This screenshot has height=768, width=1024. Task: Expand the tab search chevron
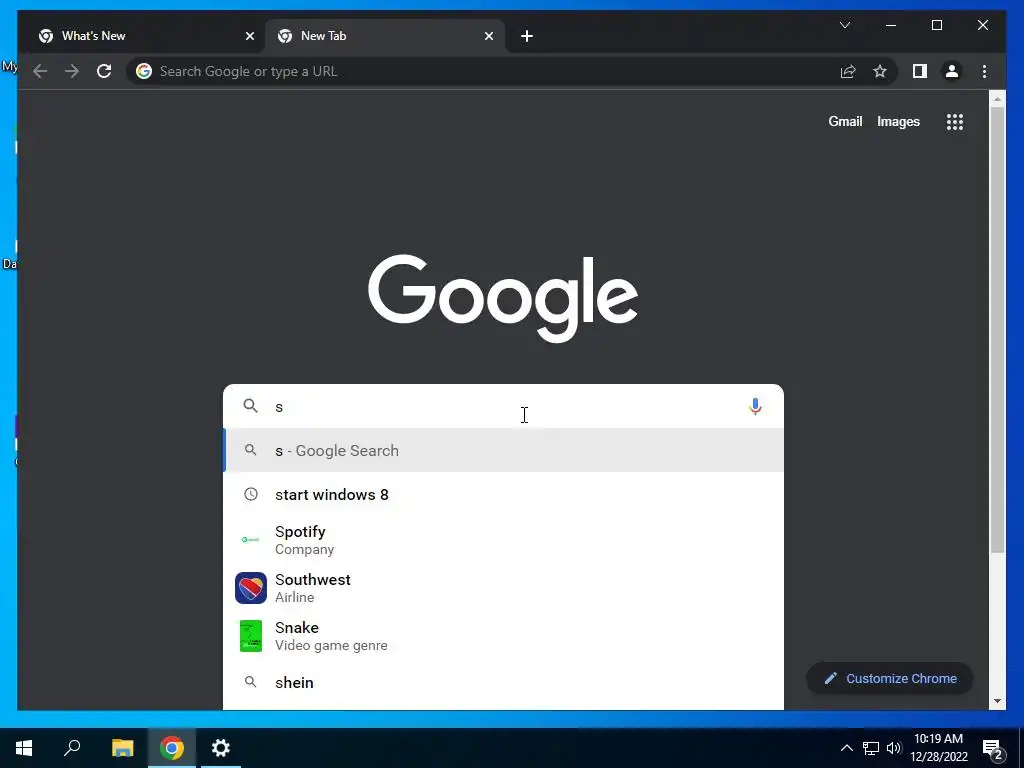[844, 25]
